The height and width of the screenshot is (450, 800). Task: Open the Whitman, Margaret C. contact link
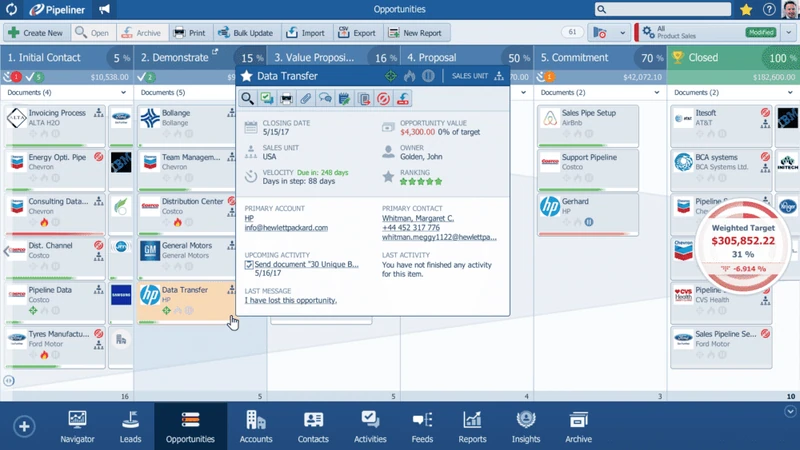coord(418,218)
